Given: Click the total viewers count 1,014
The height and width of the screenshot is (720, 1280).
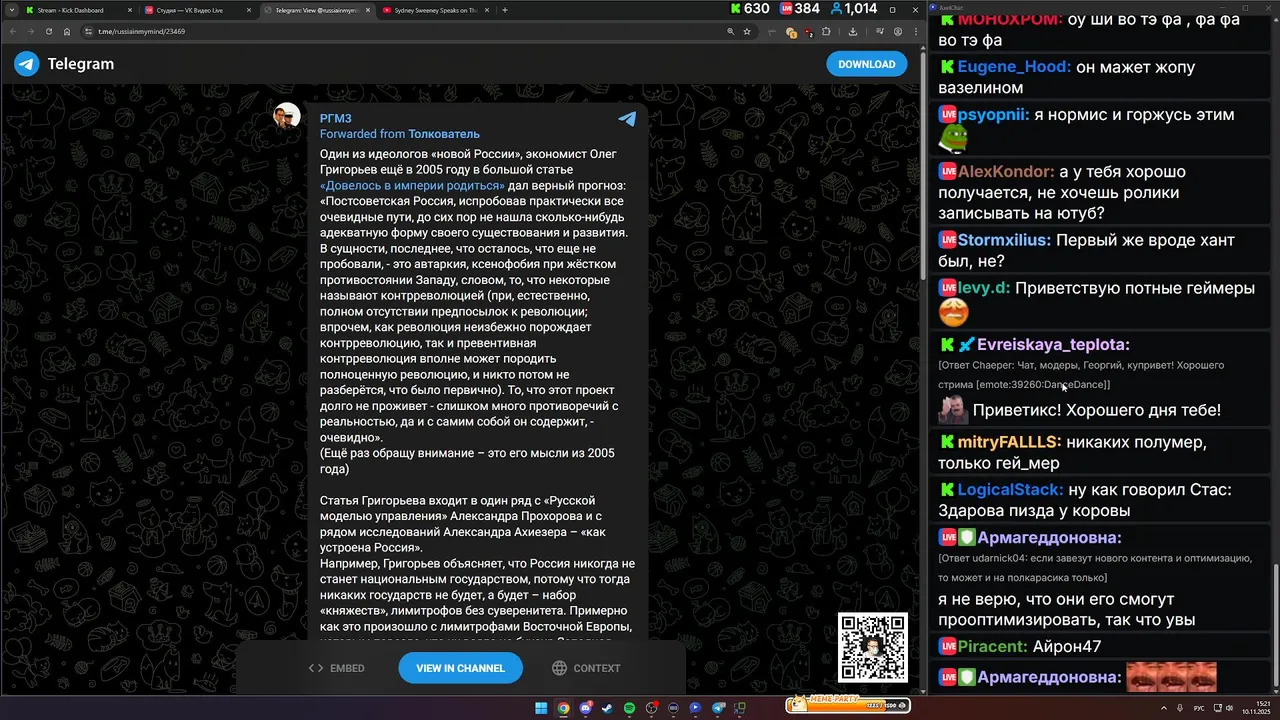Looking at the screenshot, I should pyautogui.click(x=854, y=9).
